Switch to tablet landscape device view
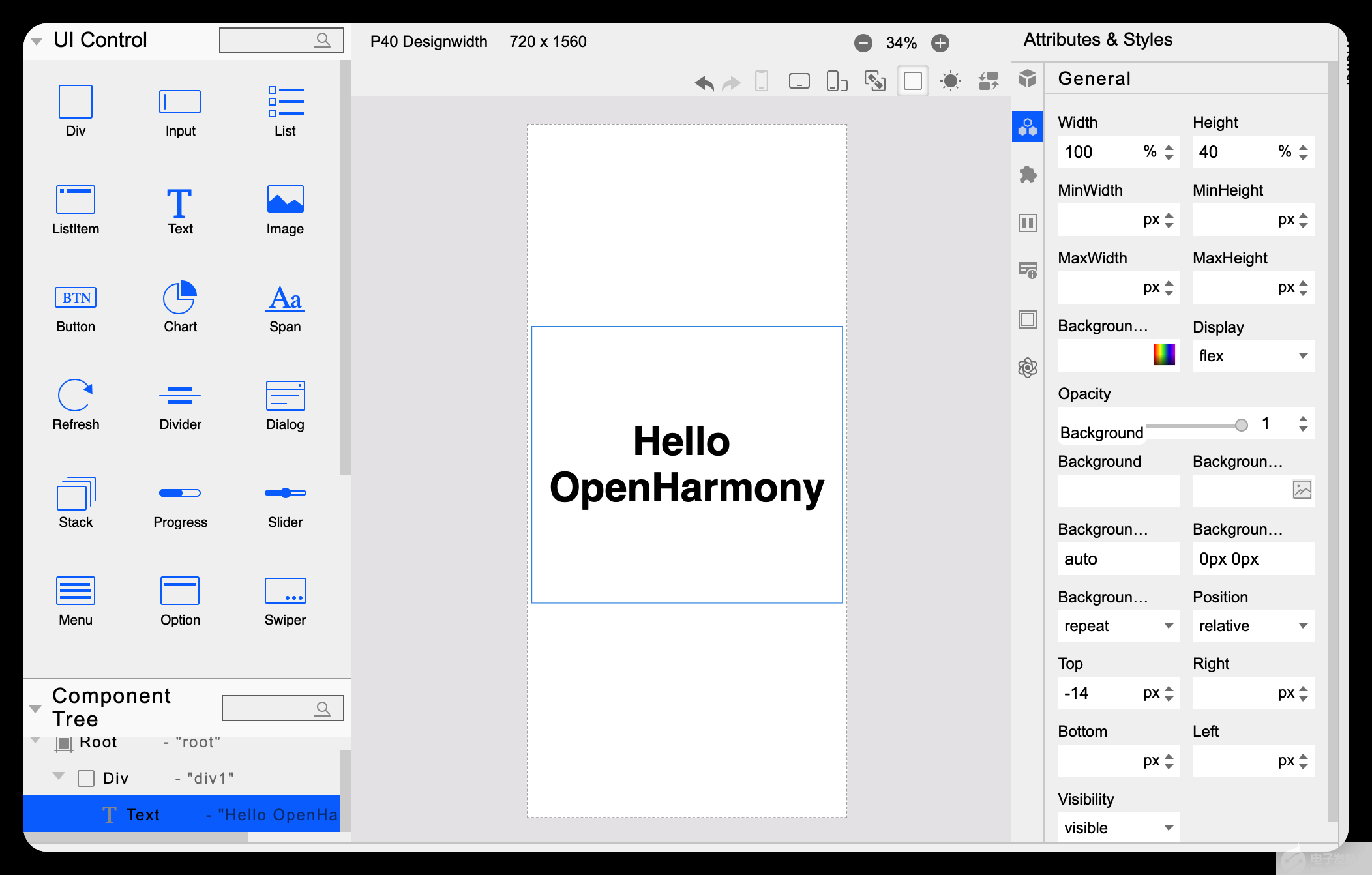Viewport: 1372px width, 875px height. (x=799, y=82)
